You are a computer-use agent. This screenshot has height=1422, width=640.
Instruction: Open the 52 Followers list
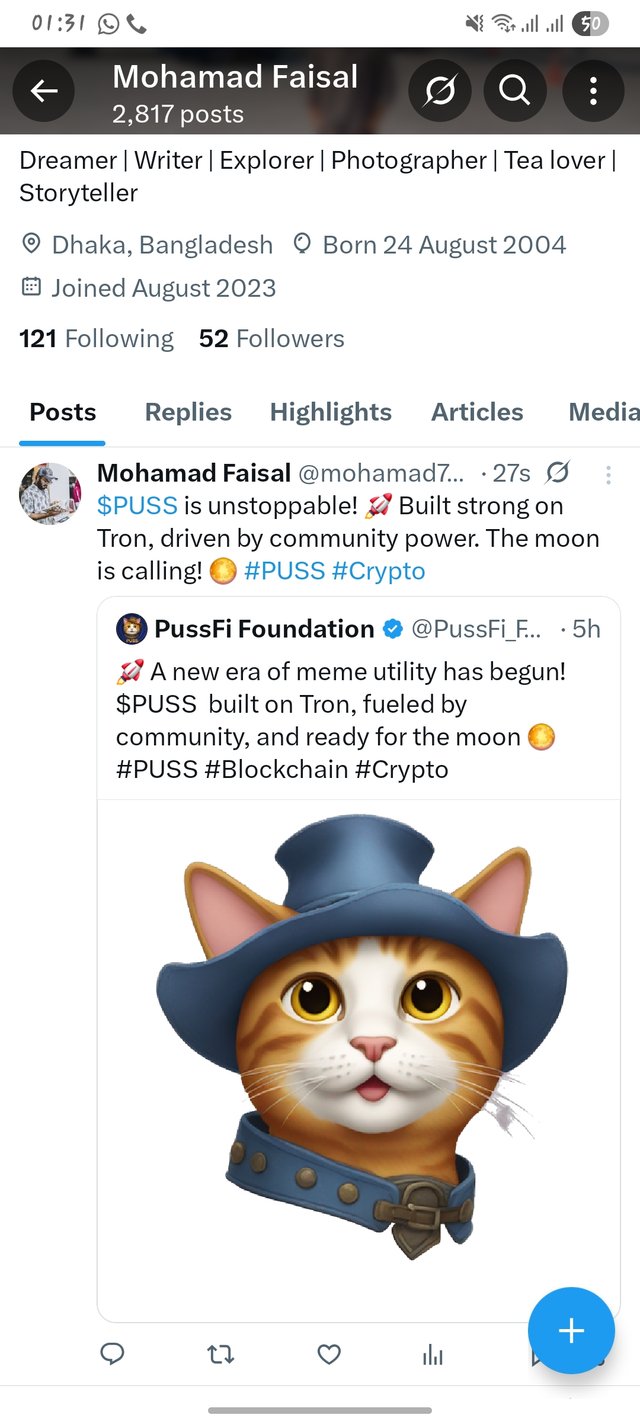point(271,339)
